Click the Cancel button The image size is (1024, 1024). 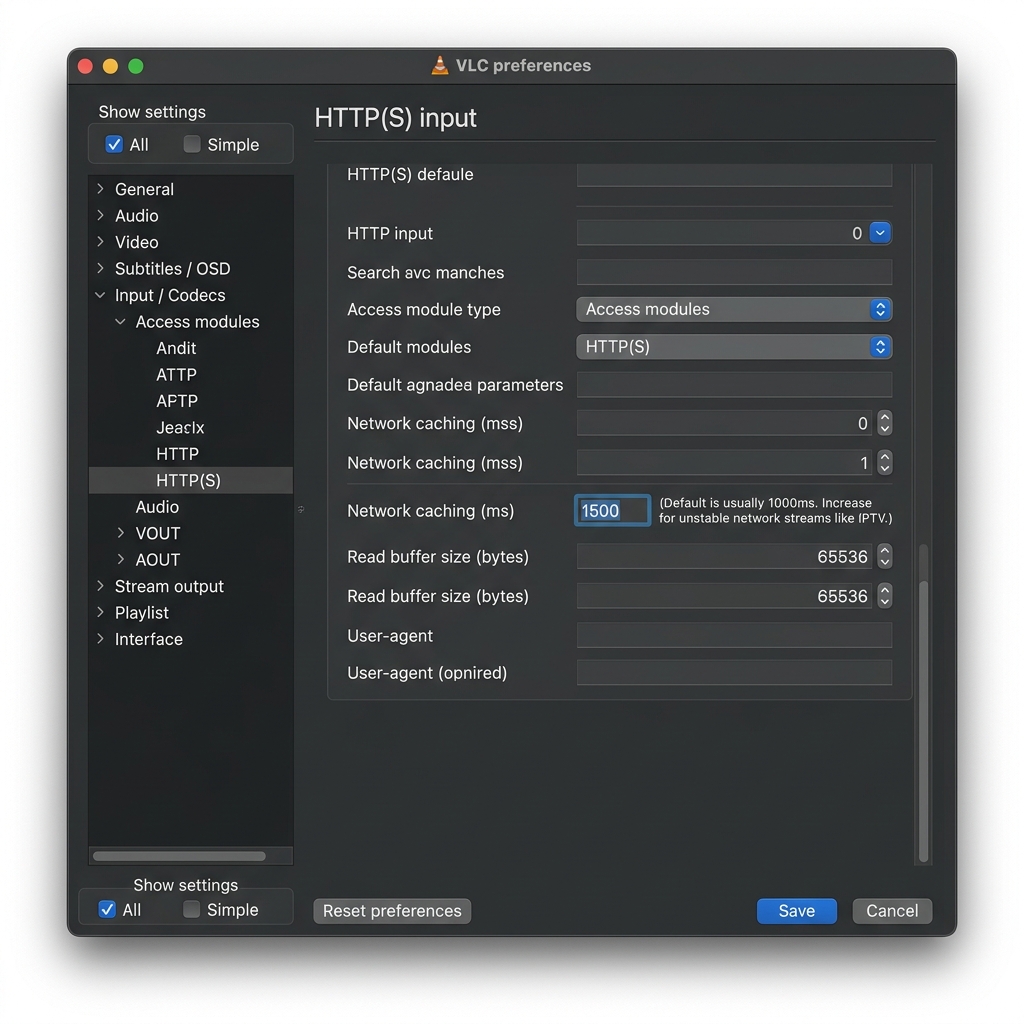(x=892, y=910)
